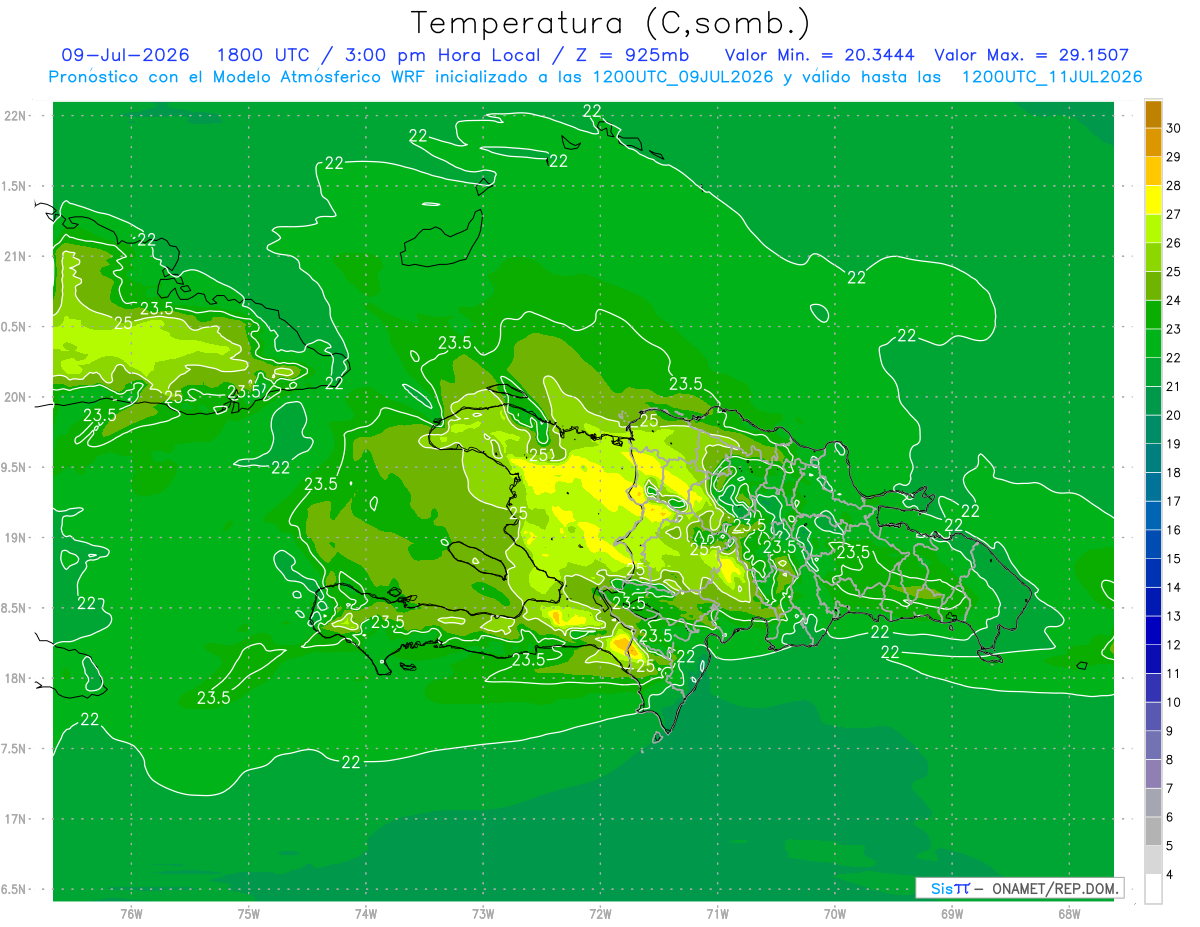Screen dimensions: 1200x927
Task: Click the longitude axis label "72W"
Action: (601, 913)
